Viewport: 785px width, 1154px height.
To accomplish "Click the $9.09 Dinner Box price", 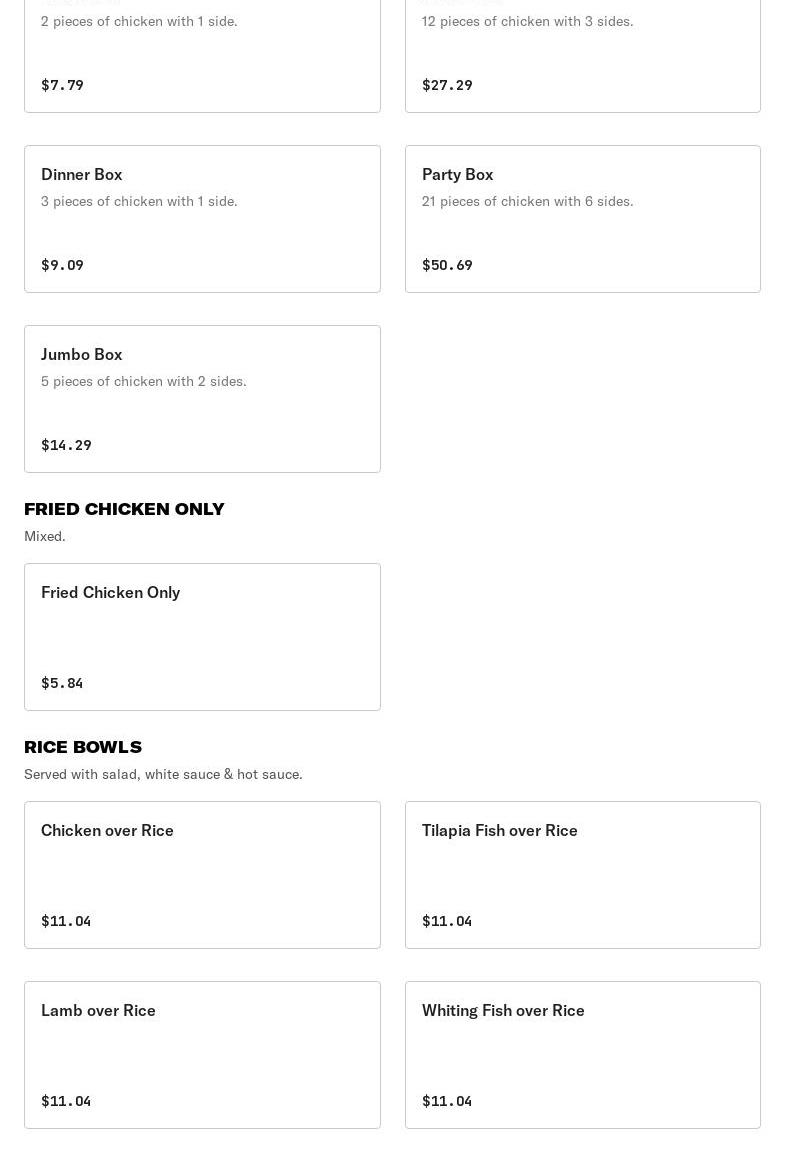I will [x=62, y=265].
